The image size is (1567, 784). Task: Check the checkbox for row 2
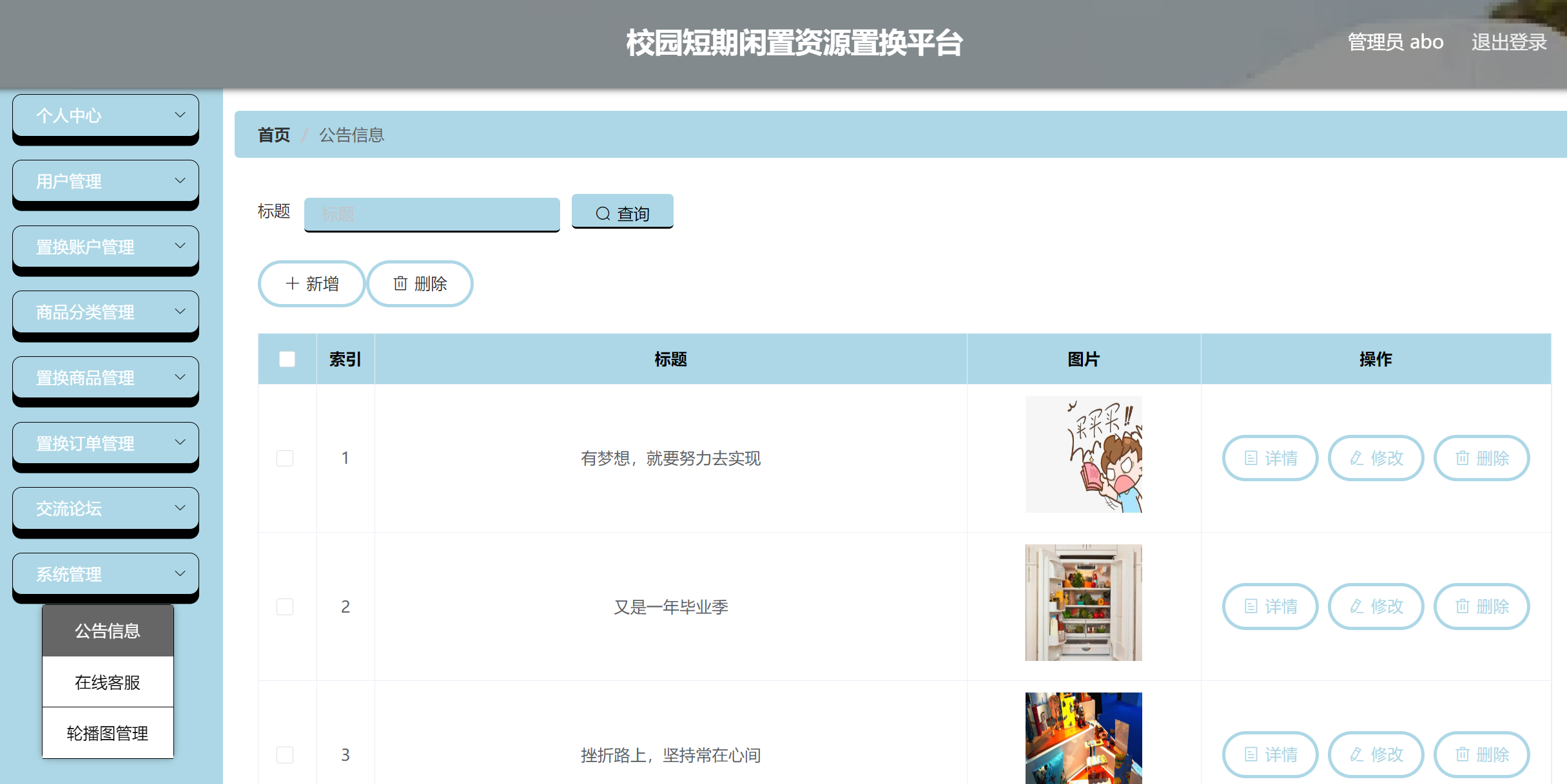coord(284,606)
